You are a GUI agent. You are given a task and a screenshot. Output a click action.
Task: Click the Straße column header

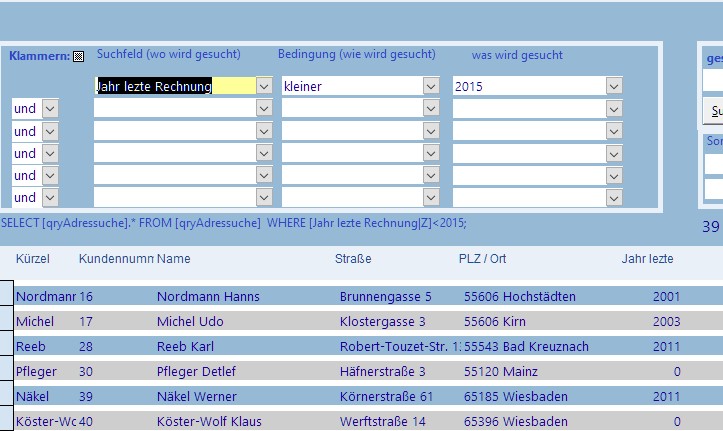[x=353, y=259]
